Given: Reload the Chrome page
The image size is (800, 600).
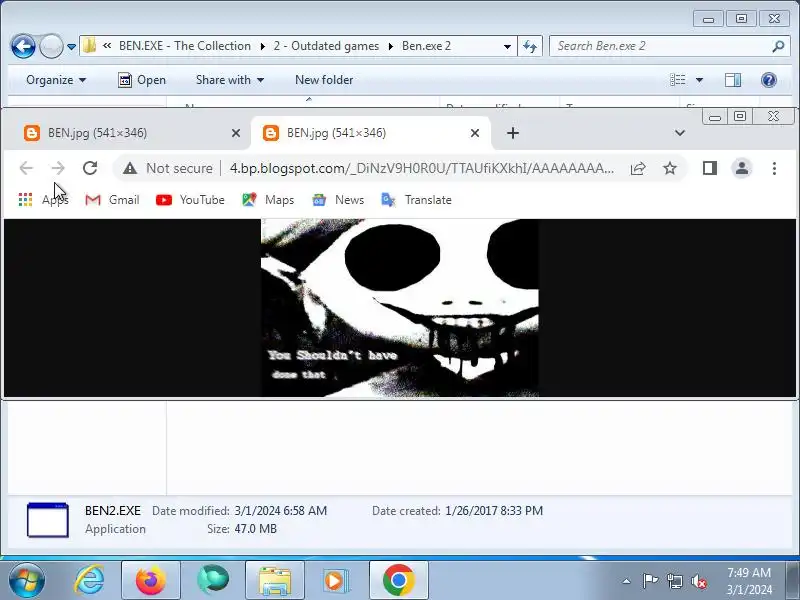Looking at the screenshot, I should tap(90, 168).
